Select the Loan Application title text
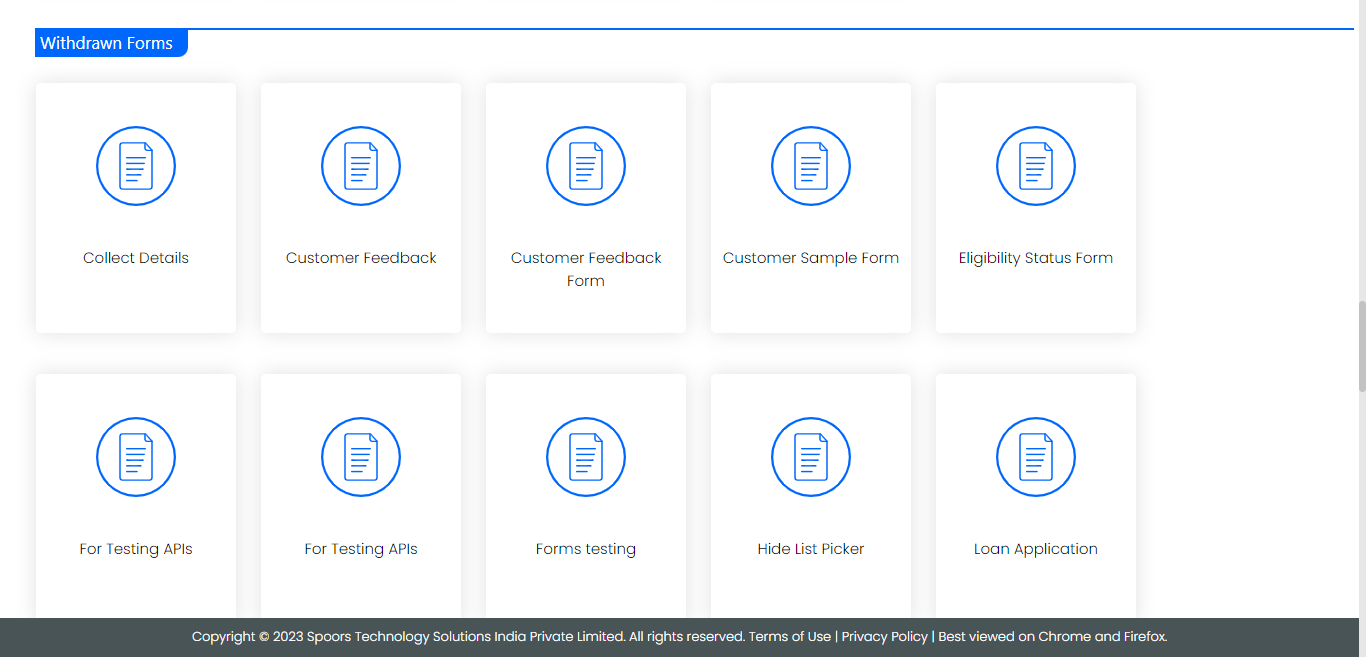Viewport: 1366px width, 657px height. (1036, 549)
